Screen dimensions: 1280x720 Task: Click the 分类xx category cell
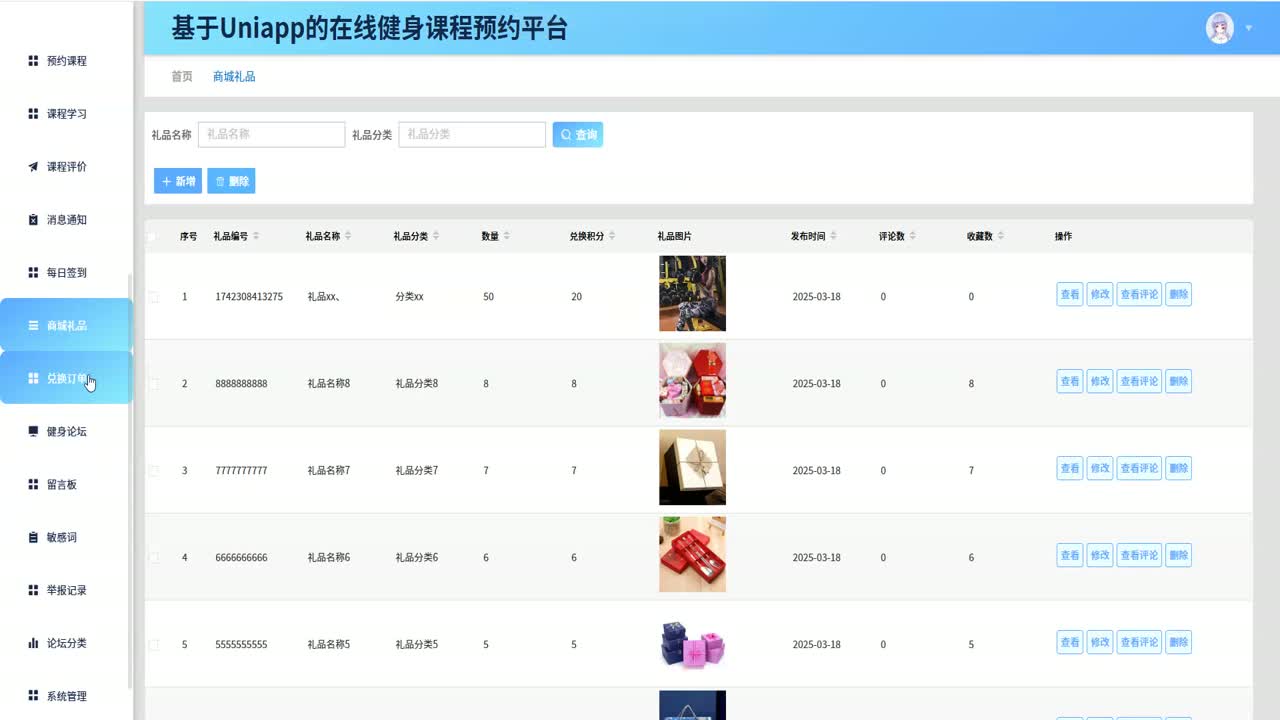pyautogui.click(x=409, y=297)
